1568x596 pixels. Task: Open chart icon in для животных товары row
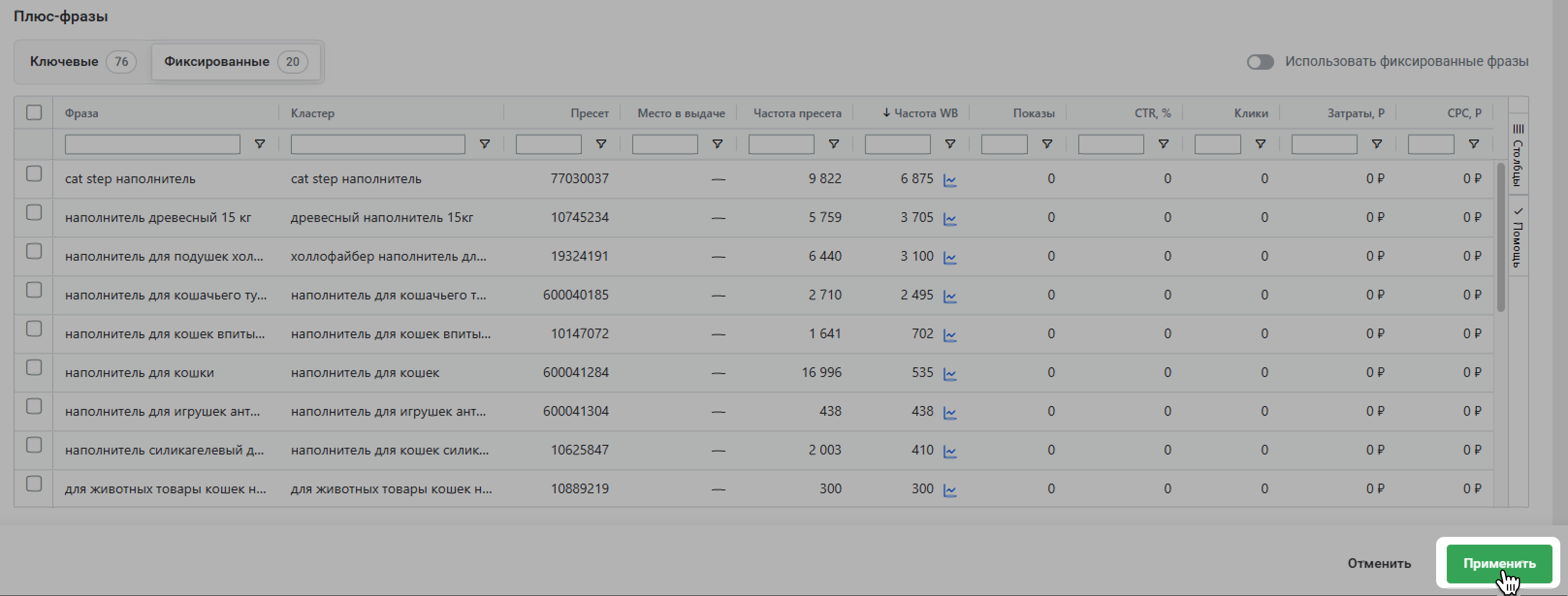point(949,490)
